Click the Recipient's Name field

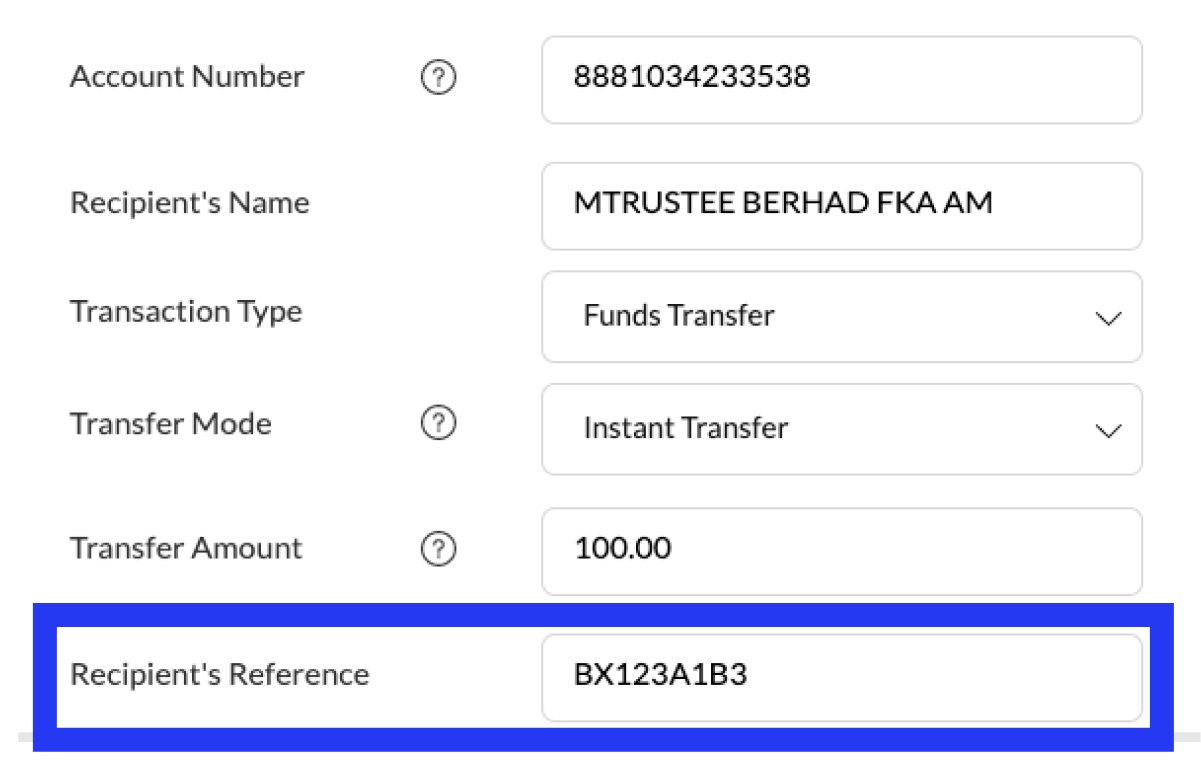pyautogui.click(x=841, y=205)
